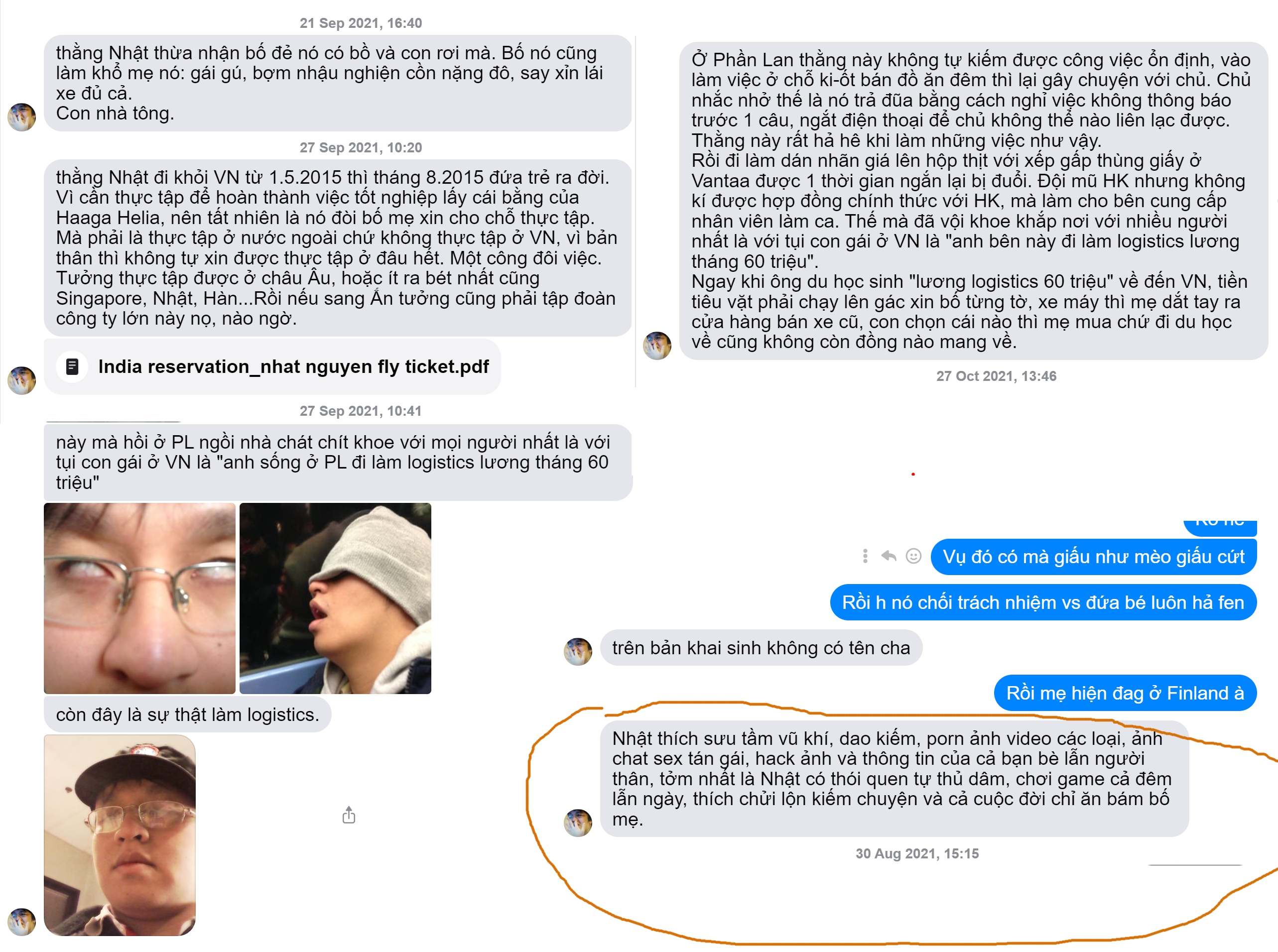Click avatar beside the circled 'Nhật thích sưu tầm' message
This screenshot has height=952, width=1278.
(x=578, y=823)
